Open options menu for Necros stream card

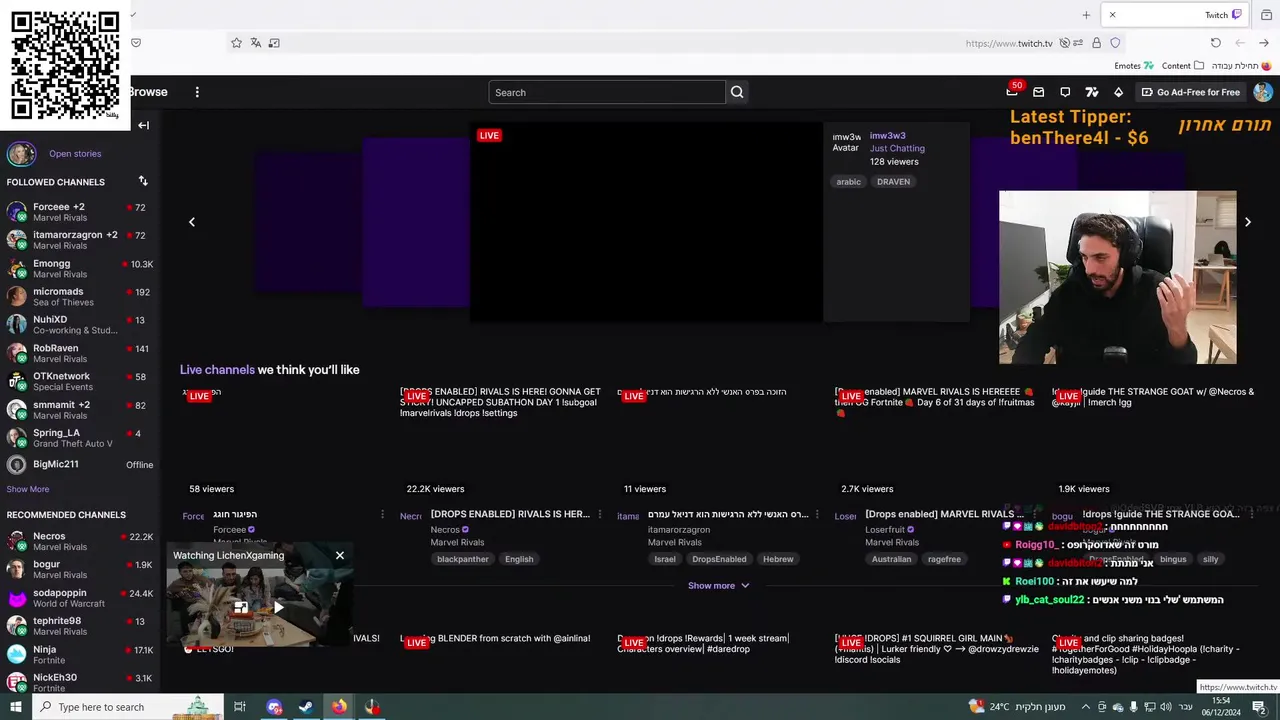click(599, 514)
